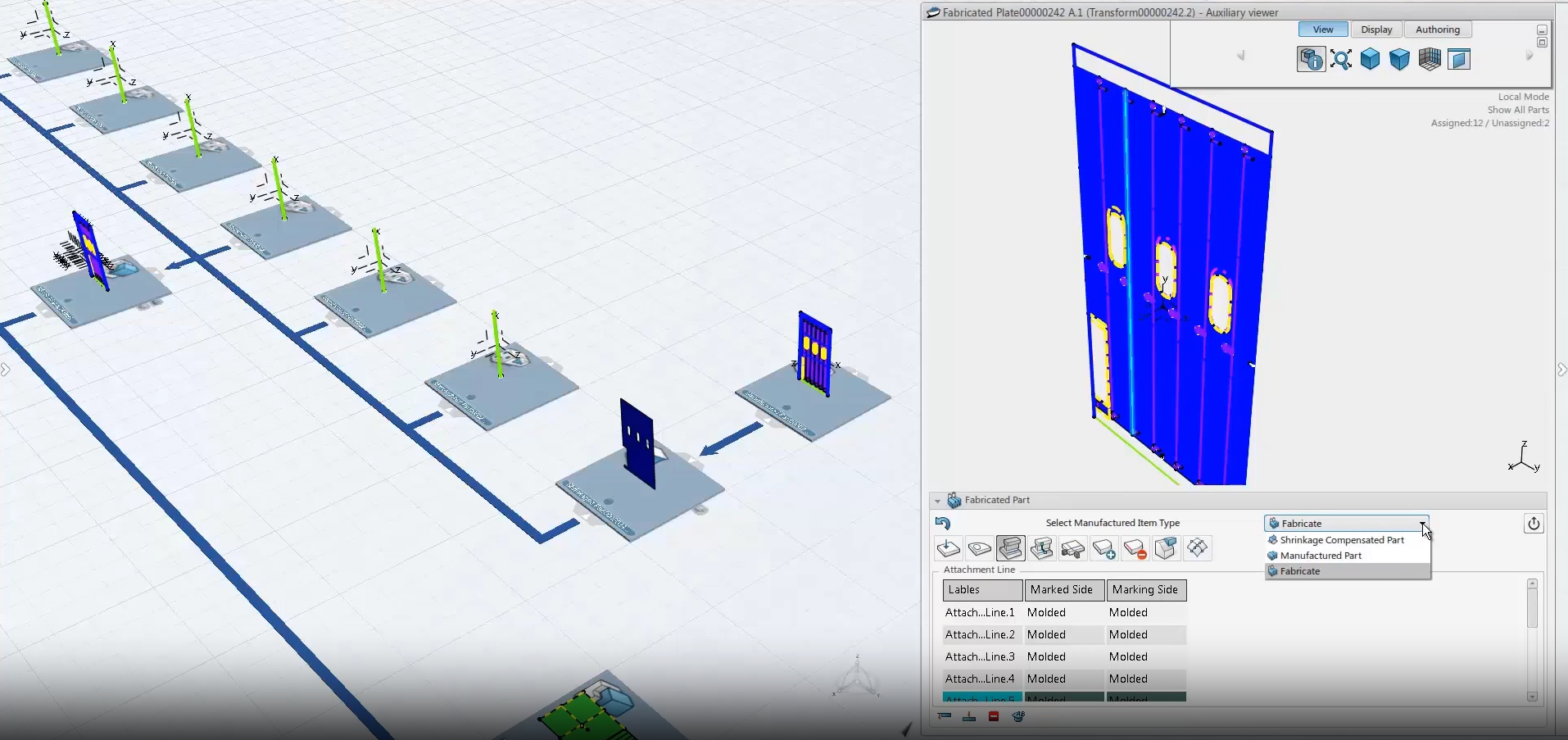Click the power/update button icon

(1534, 524)
